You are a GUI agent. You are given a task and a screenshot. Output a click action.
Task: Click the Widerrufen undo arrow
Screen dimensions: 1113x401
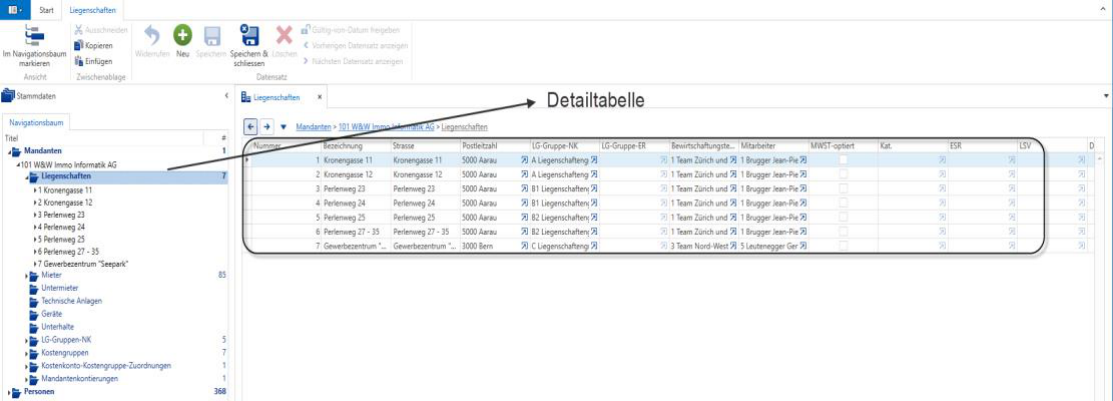pos(152,35)
